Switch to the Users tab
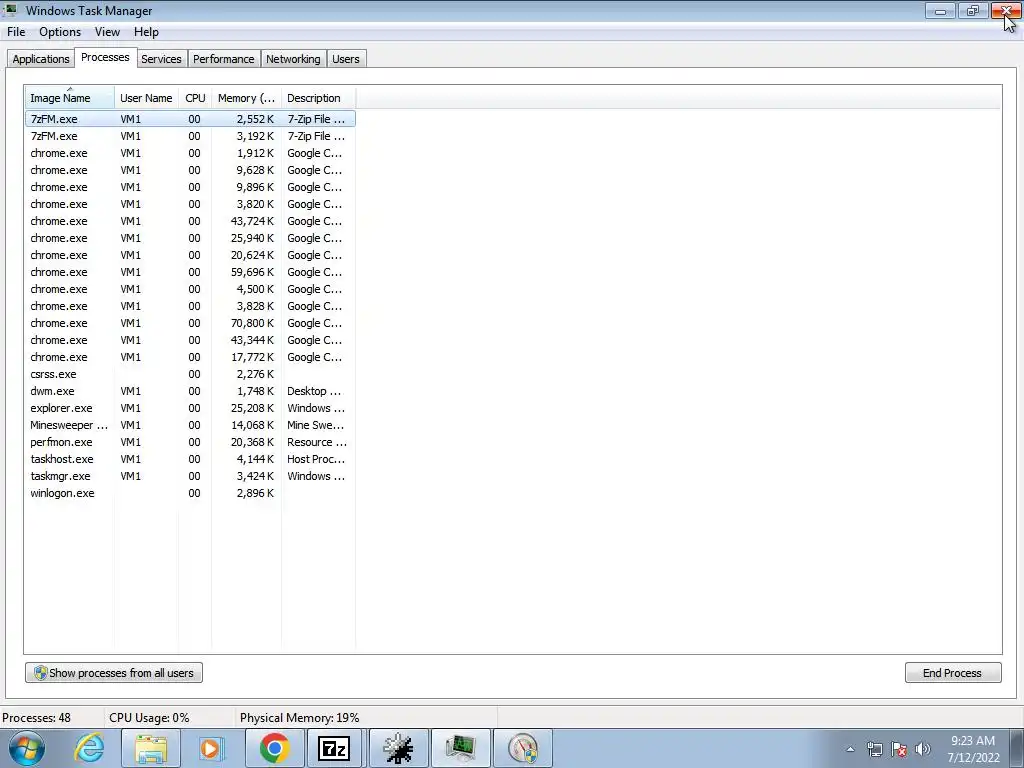Screen dimensions: 1024x768 click(345, 59)
